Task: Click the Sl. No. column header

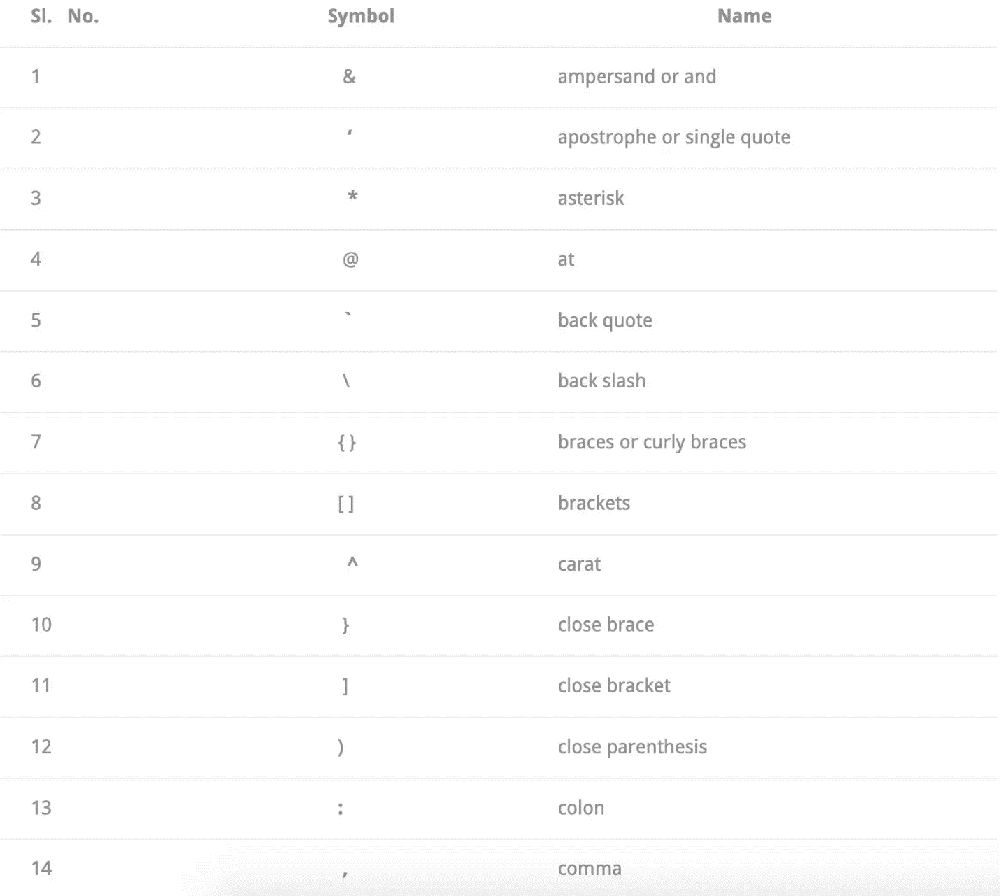Action: point(64,16)
